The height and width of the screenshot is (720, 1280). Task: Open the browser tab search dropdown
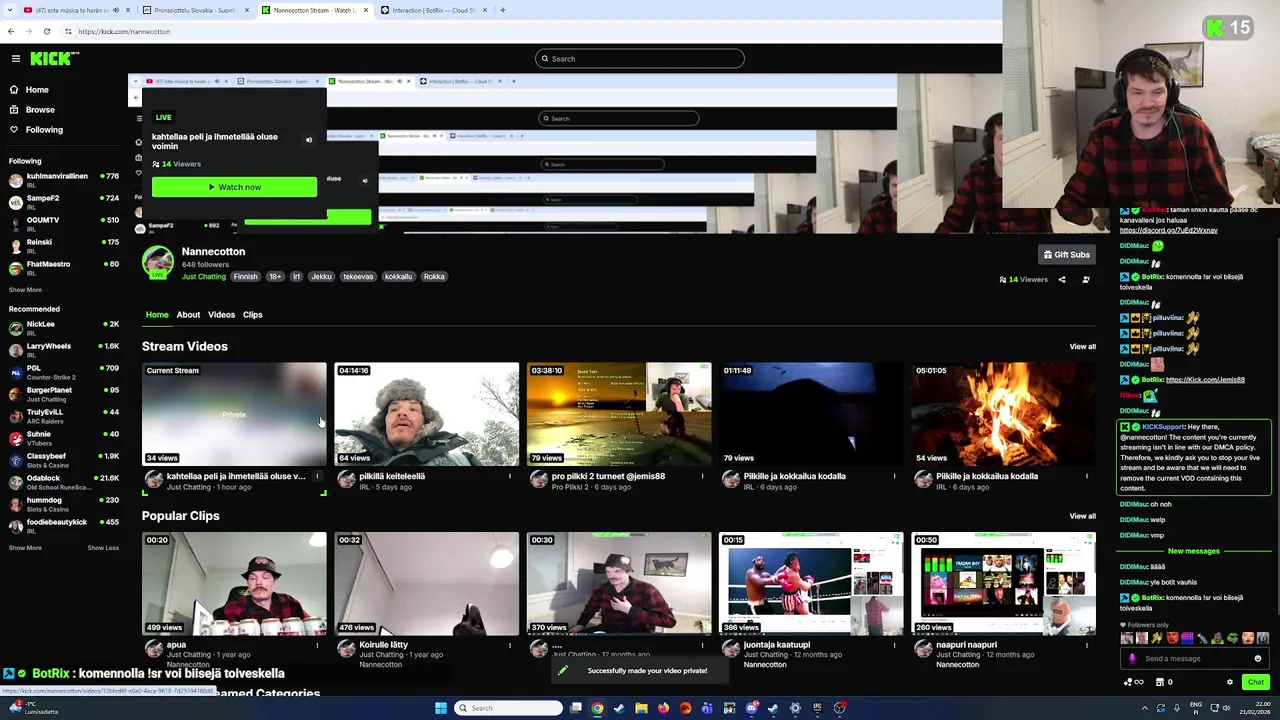11,10
